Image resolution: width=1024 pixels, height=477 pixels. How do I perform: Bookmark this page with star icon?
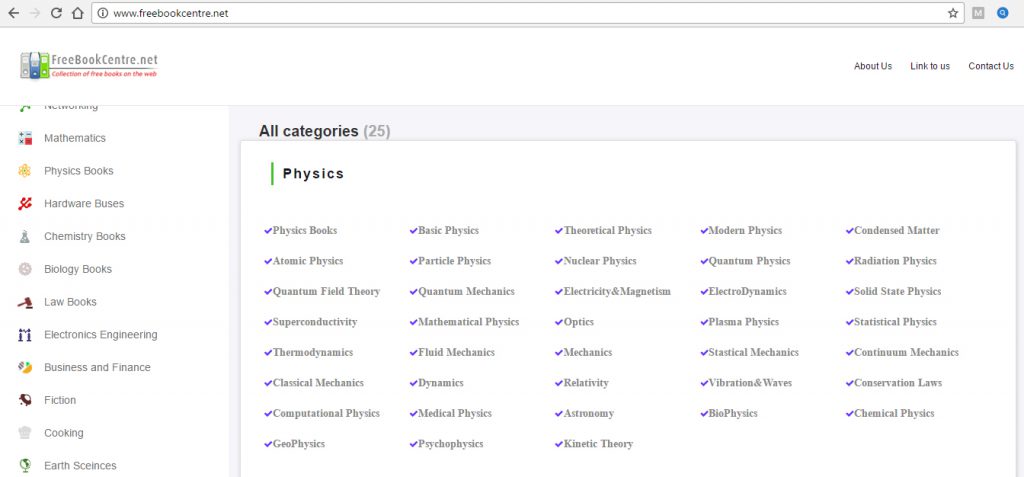(953, 13)
